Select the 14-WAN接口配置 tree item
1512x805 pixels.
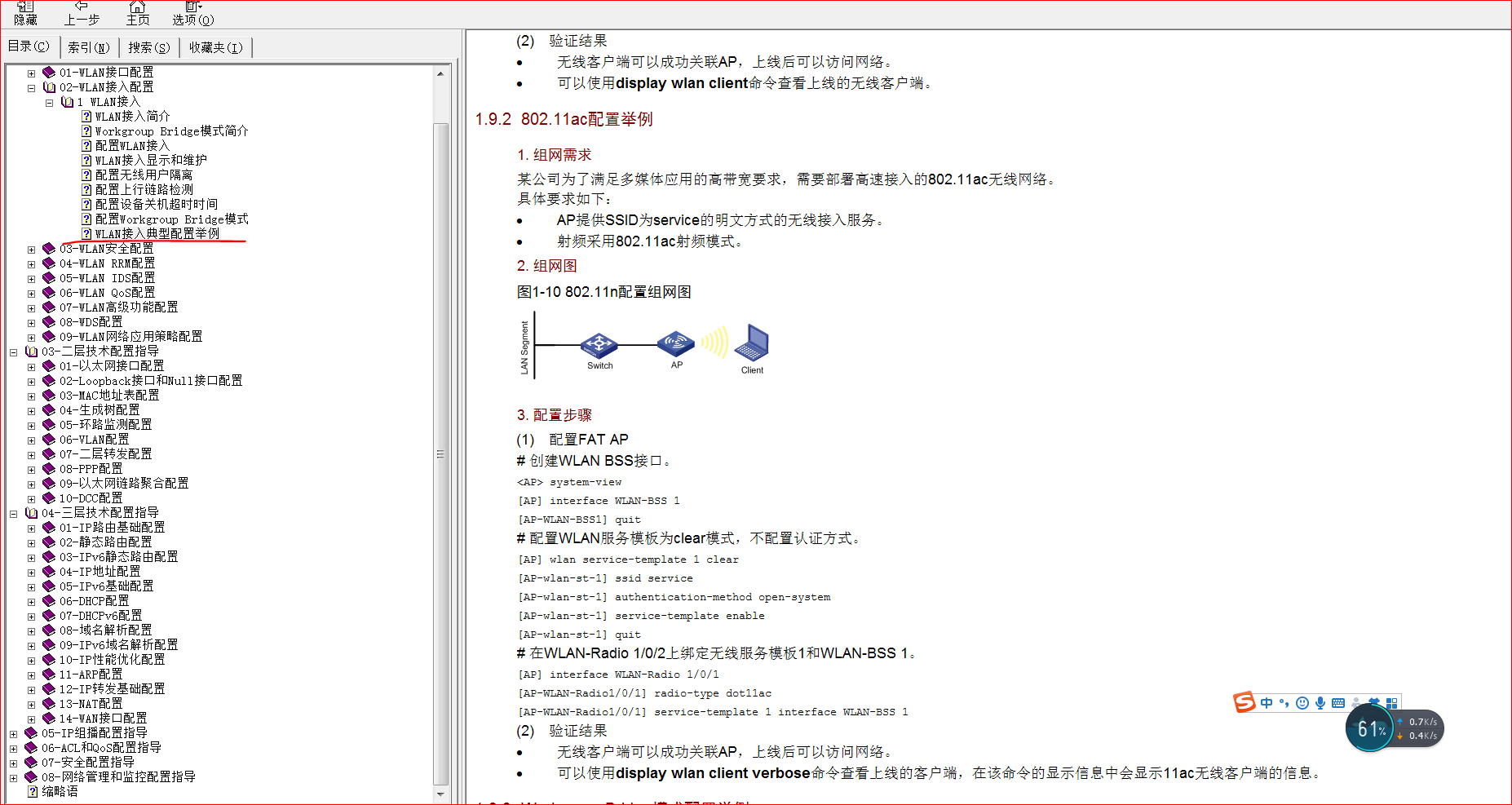coord(103,719)
